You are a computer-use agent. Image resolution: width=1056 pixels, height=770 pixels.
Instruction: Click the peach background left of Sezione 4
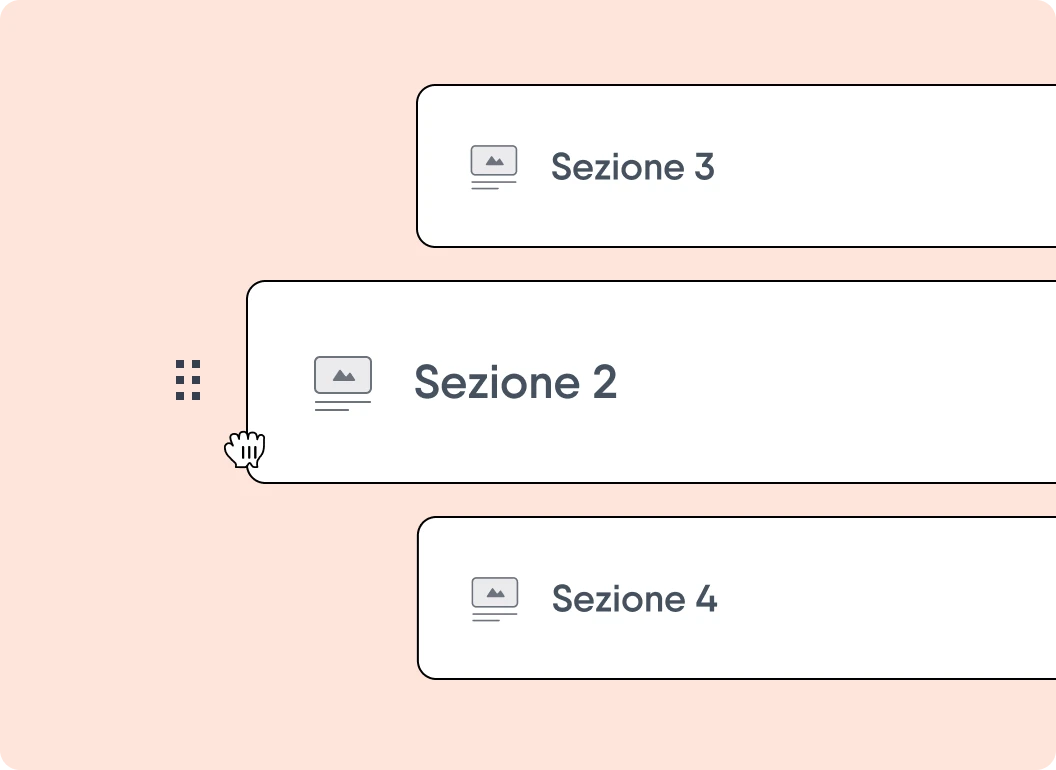tap(250, 599)
